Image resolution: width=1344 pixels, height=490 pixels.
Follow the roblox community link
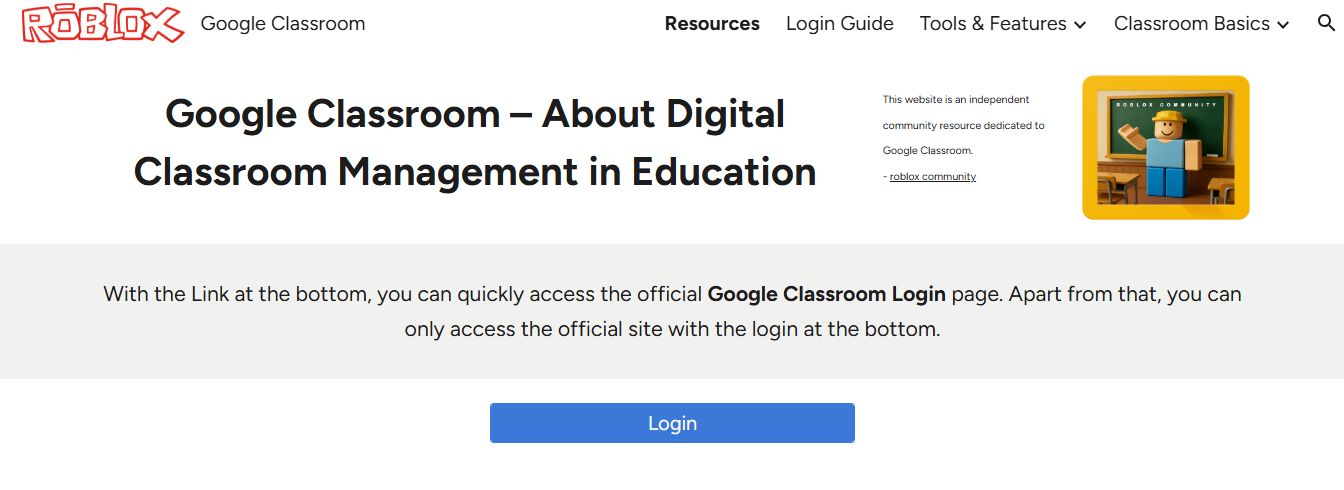pos(933,176)
